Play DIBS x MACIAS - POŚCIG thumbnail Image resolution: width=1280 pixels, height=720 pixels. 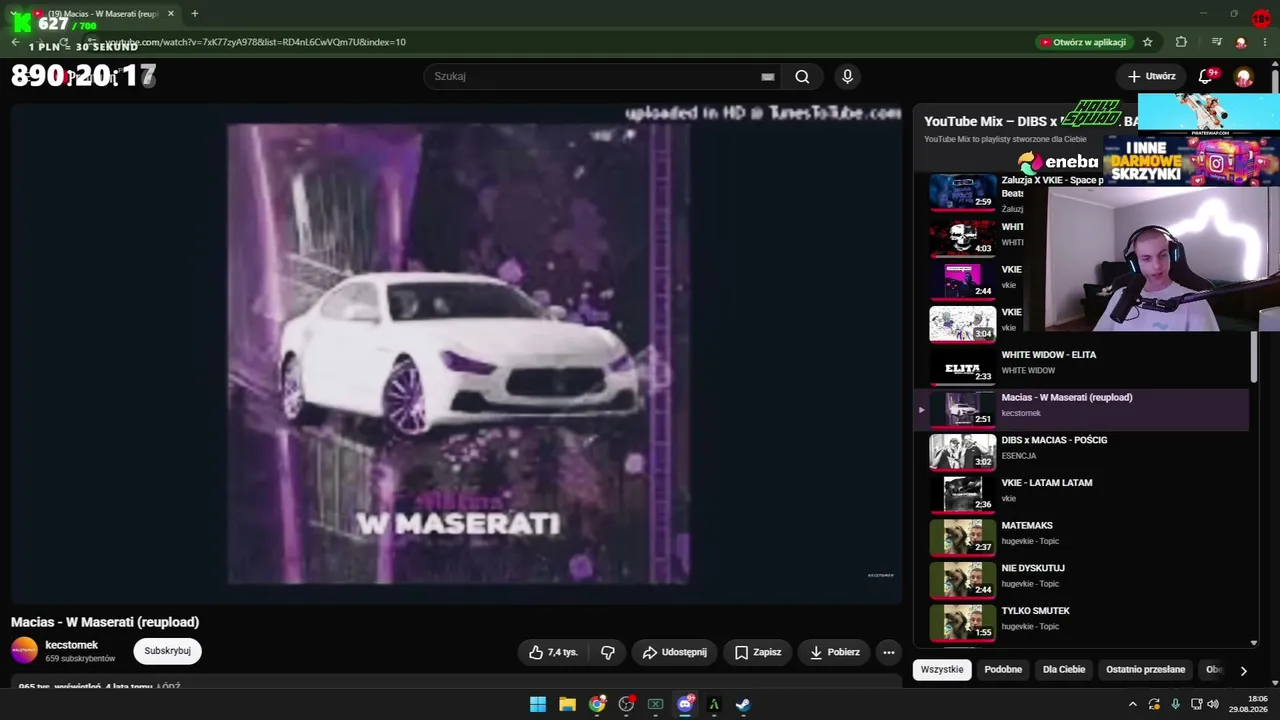tap(963, 451)
